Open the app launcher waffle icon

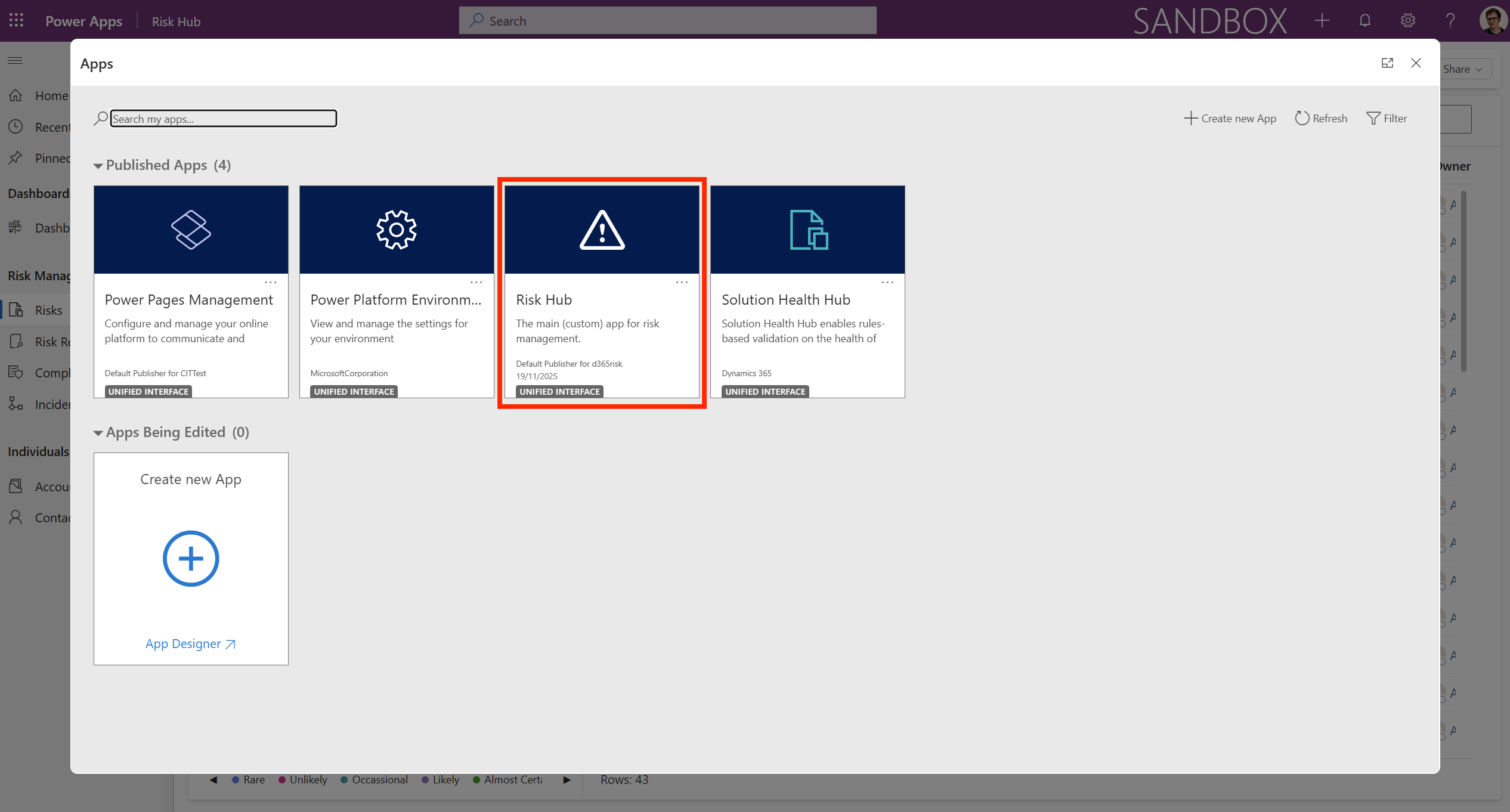[x=16, y=21]
